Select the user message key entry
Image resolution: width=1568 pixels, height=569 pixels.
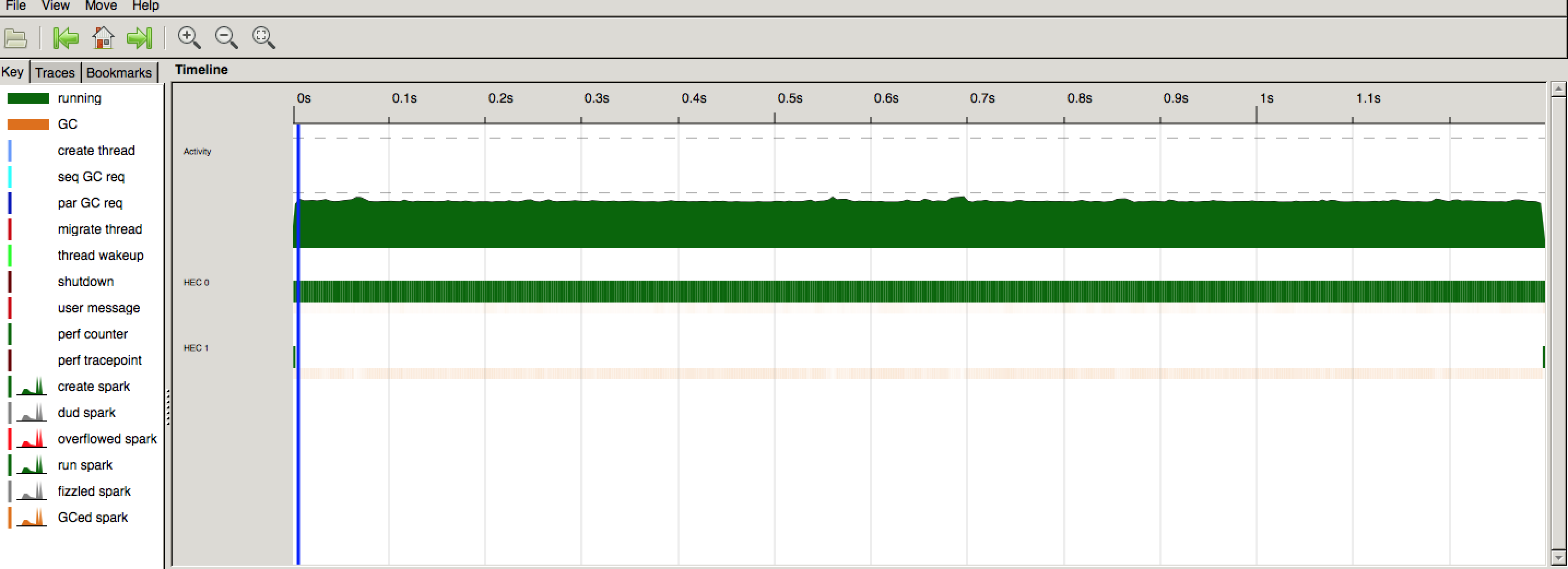(x=98, y=307)
